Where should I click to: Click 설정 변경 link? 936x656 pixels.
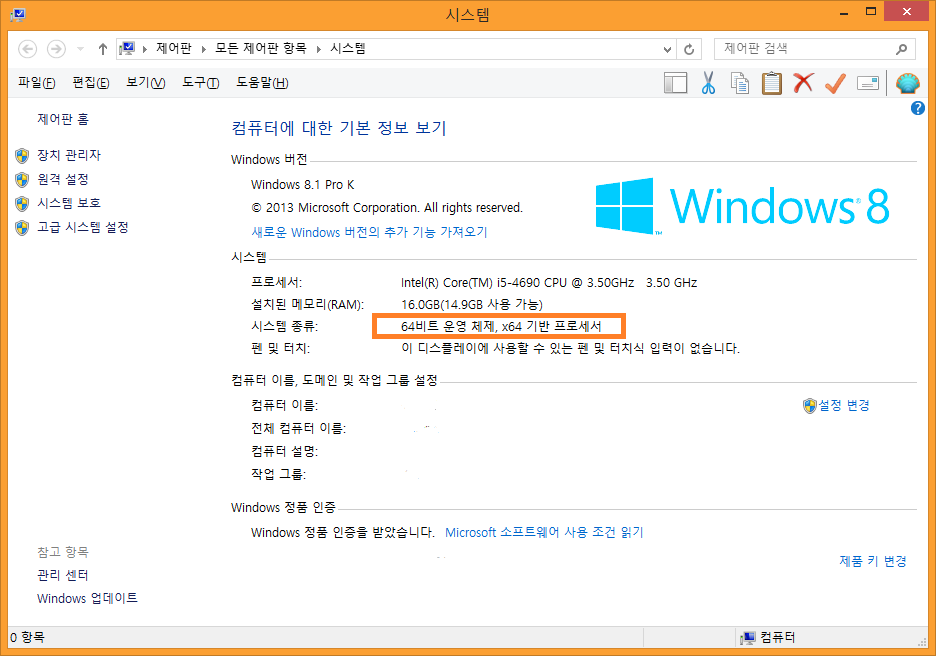click(x=843, y=405)
